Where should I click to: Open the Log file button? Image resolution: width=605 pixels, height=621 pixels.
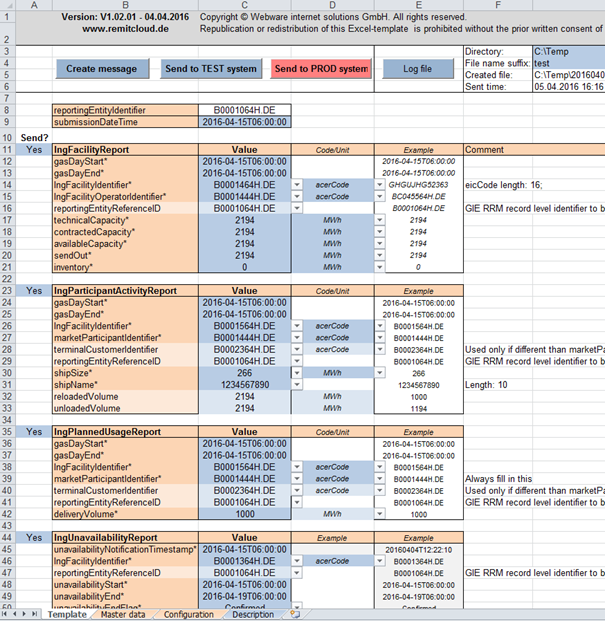tap(417, 69)
